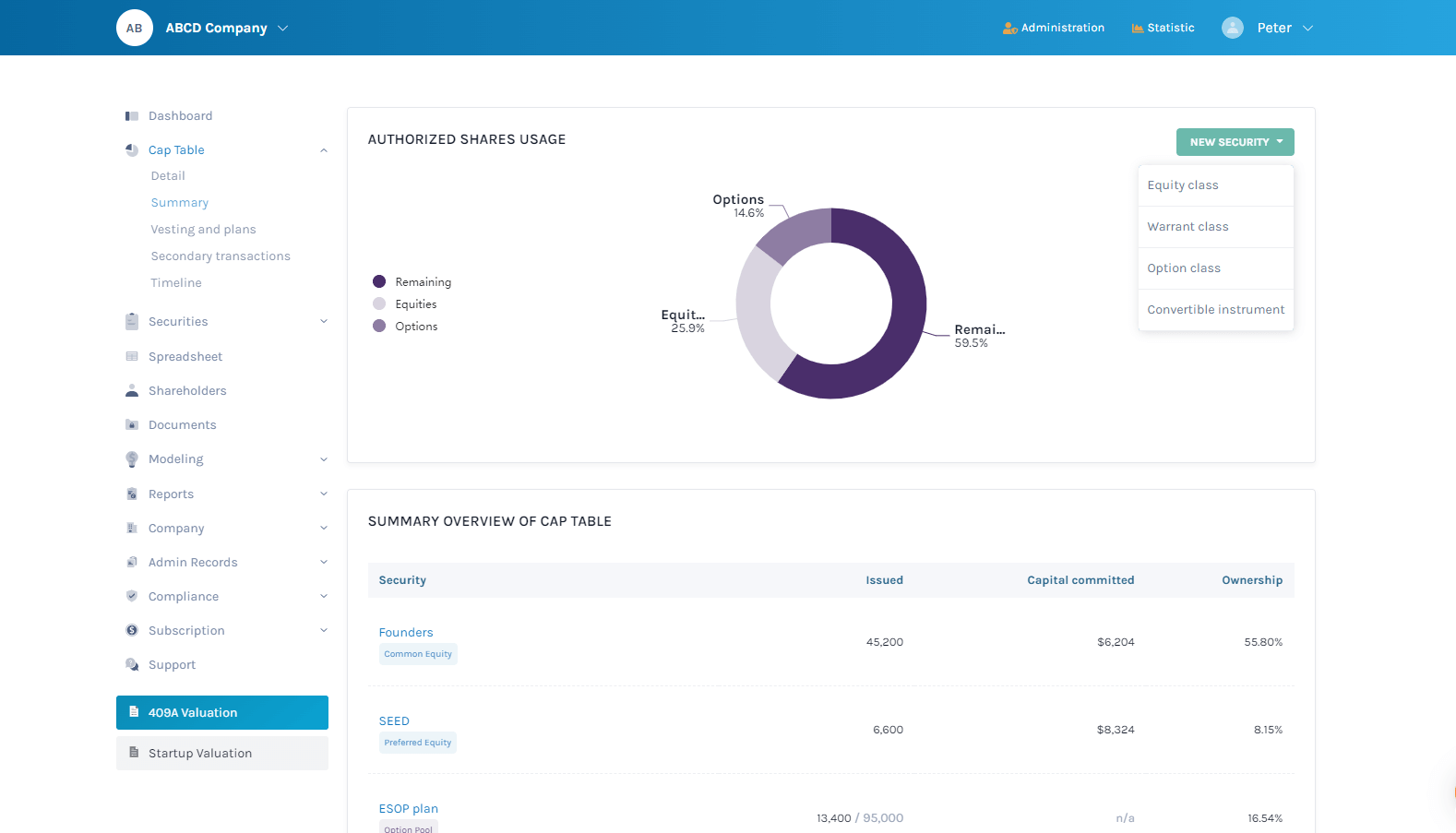Click the Shareholders person icon
This screenshot has height=833, width=1456.
click(132, 391)
